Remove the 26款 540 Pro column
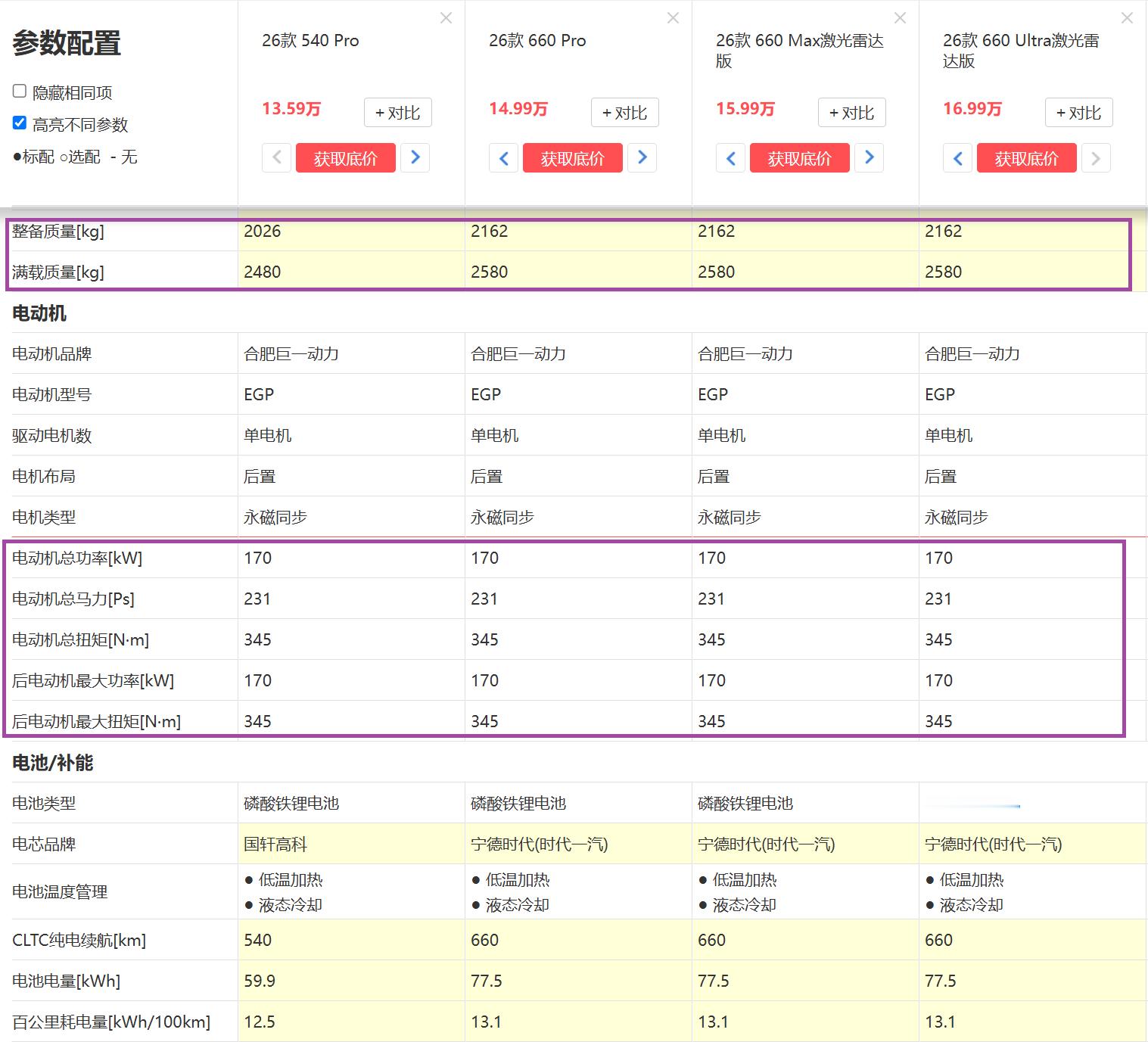This screenshot has height=1042, width=1148. click(446, 18)
